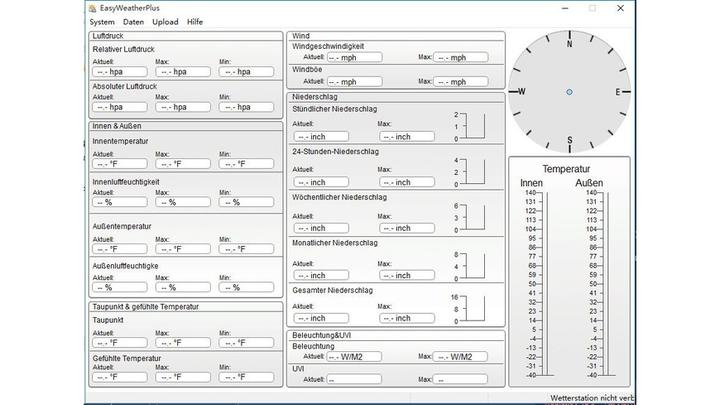Viewport: 720px width, 405px height.
Task: Click Taupunkt Aktuell field
Action: [x=119, y=343]
